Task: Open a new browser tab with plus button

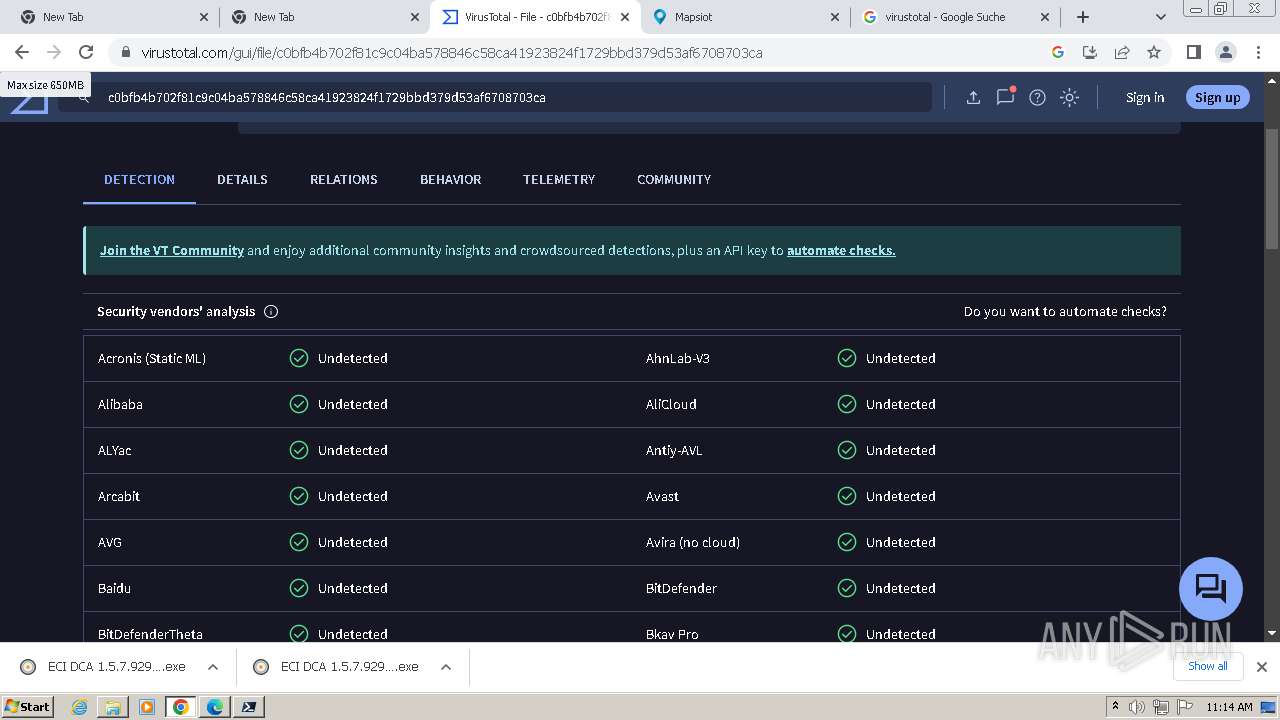Action: pyautogui.click(x=1083, y=17)
